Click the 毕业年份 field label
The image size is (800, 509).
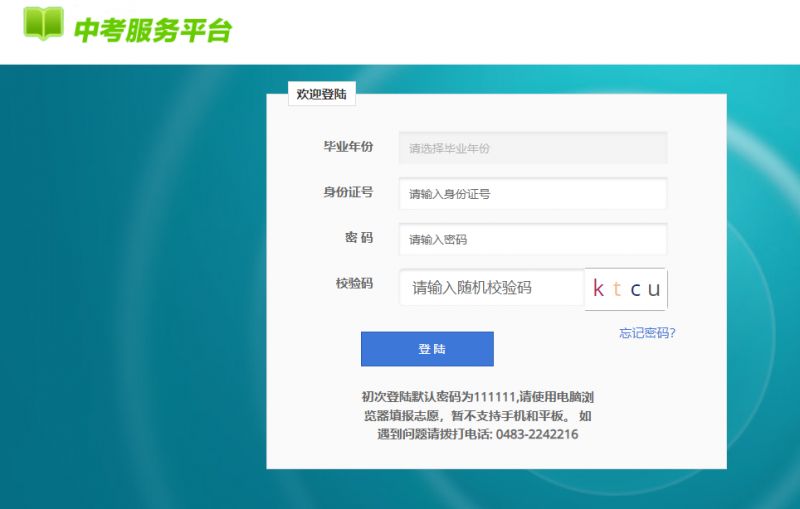pos(348,147)
